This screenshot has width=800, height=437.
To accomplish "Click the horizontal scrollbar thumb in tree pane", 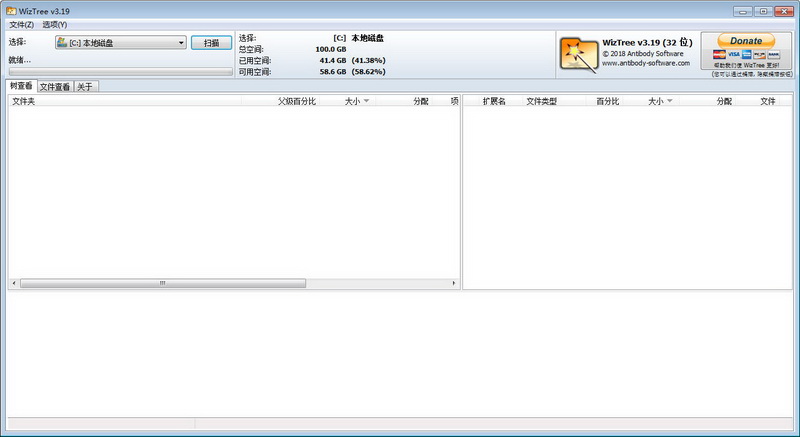I will tap(163, 283).
